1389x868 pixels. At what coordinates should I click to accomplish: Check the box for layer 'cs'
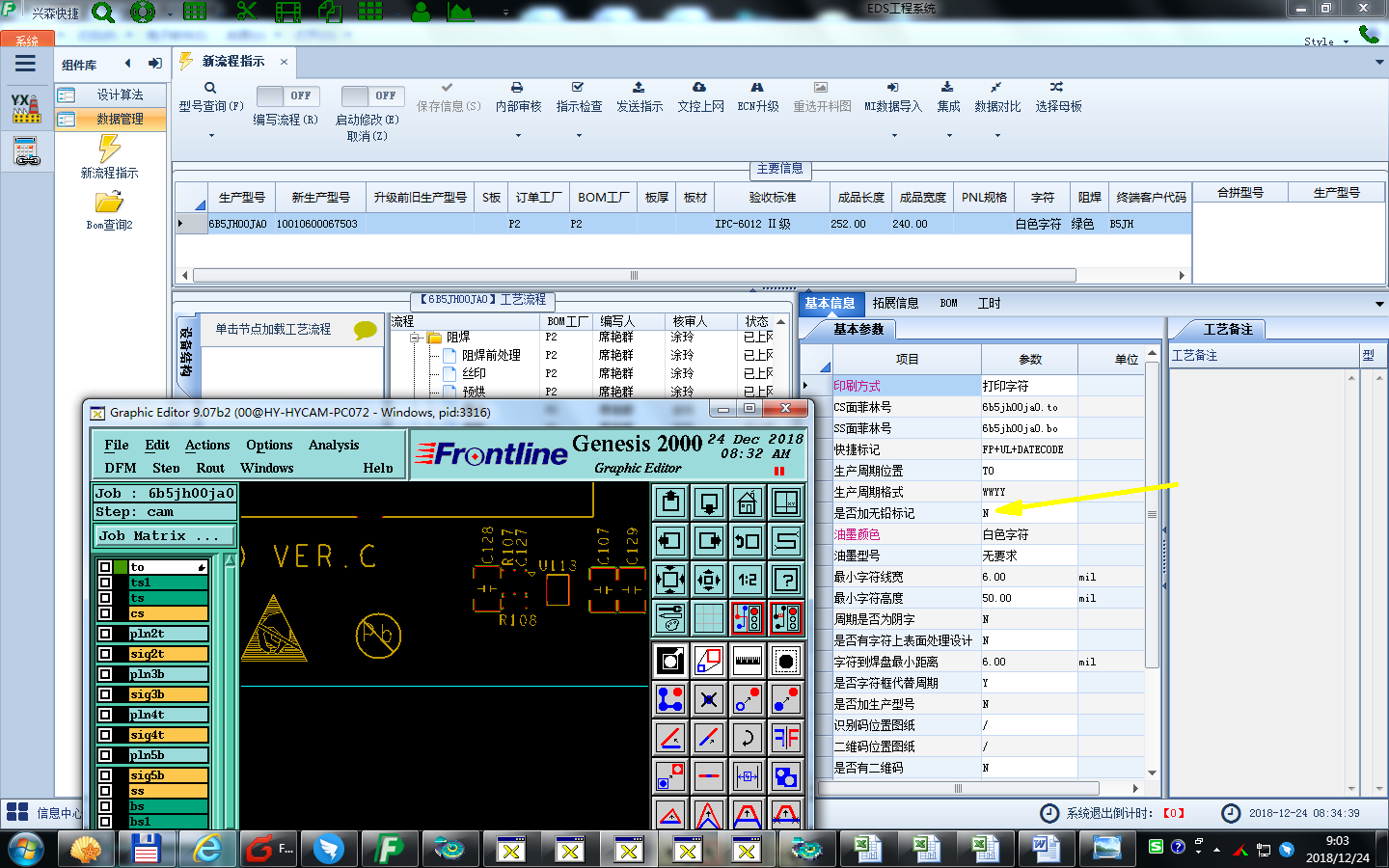(x=105, y=613)
